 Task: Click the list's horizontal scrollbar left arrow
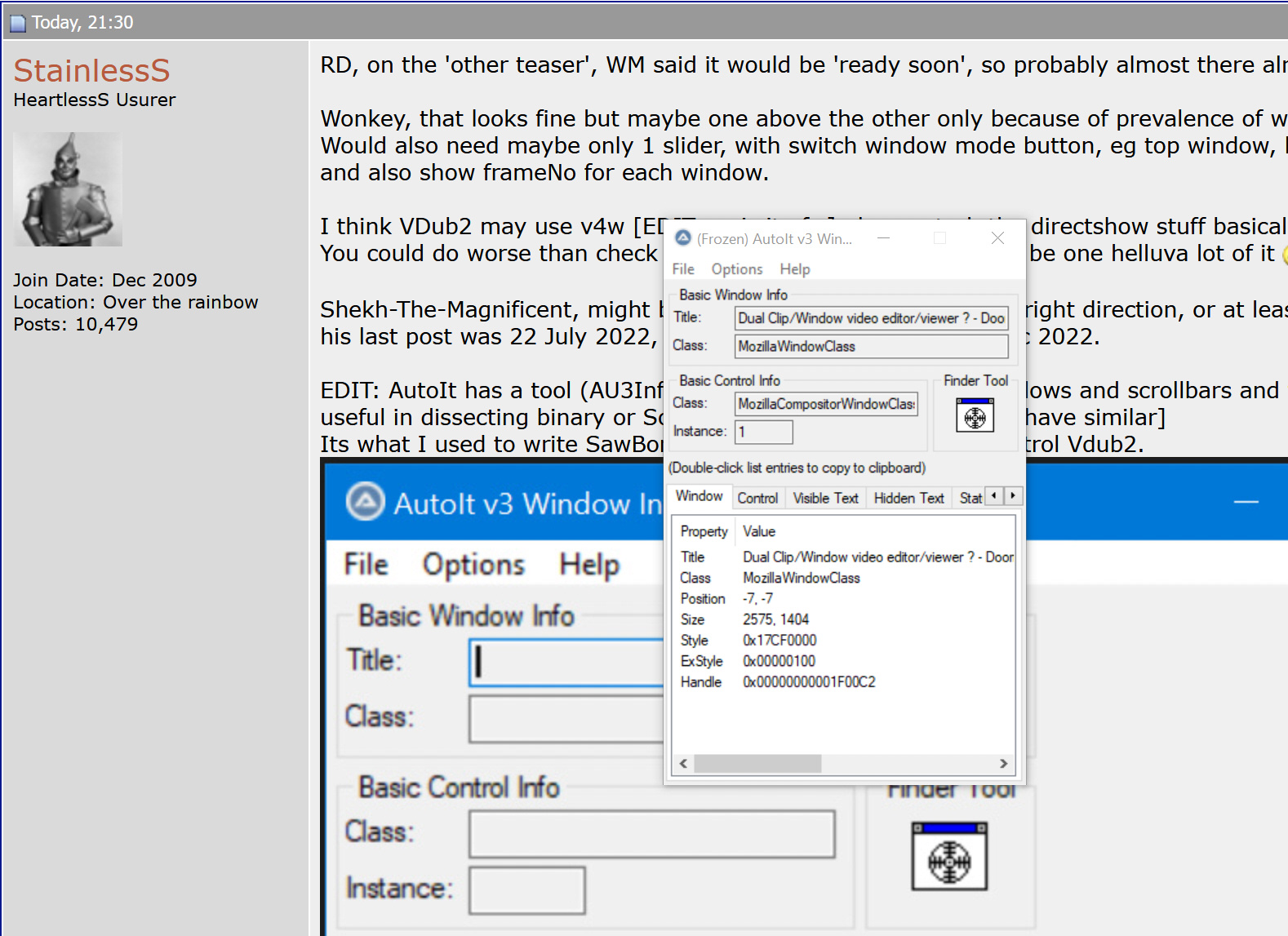(x=683, y=764)
